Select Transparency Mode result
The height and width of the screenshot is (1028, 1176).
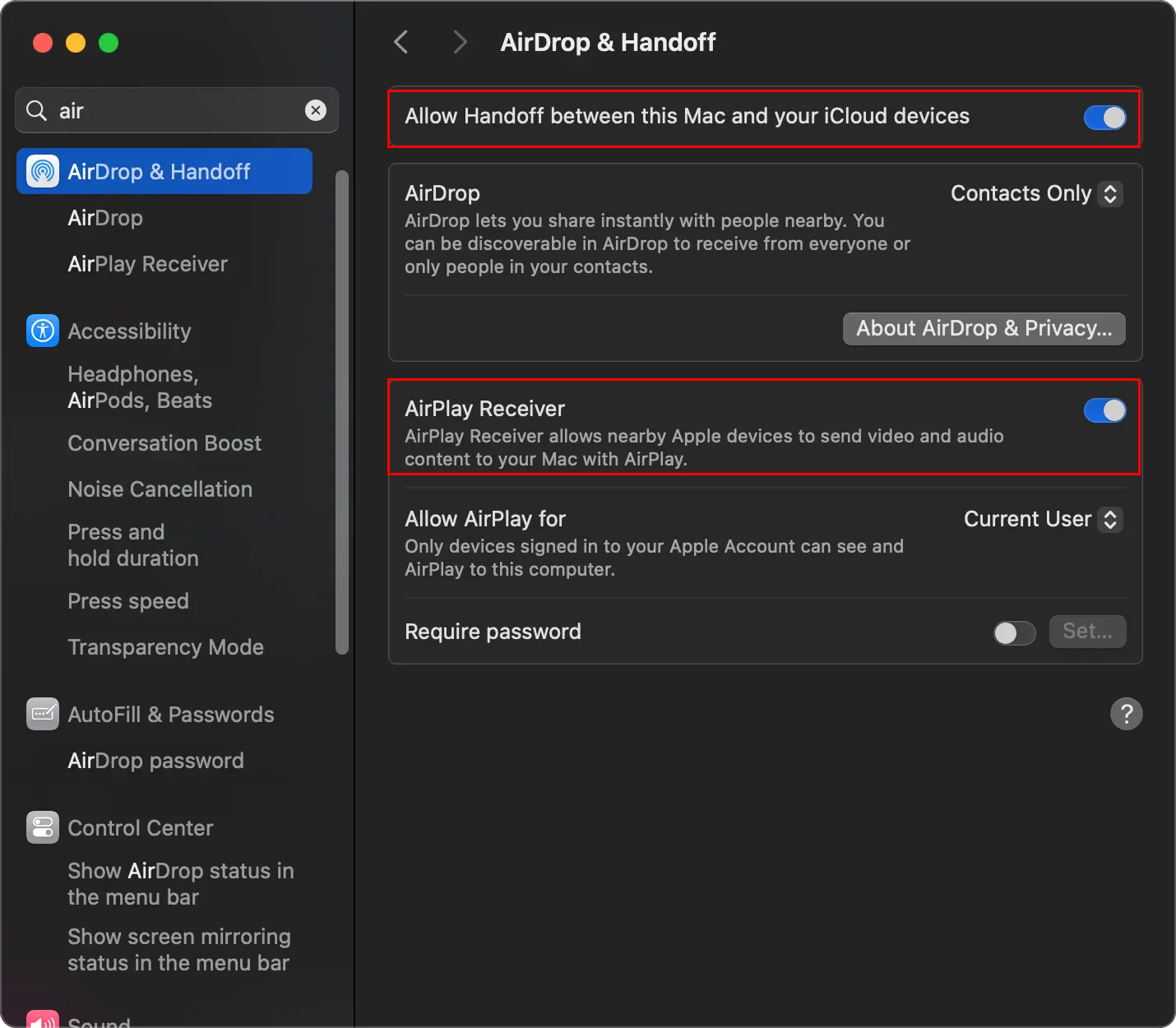point(165,647)
